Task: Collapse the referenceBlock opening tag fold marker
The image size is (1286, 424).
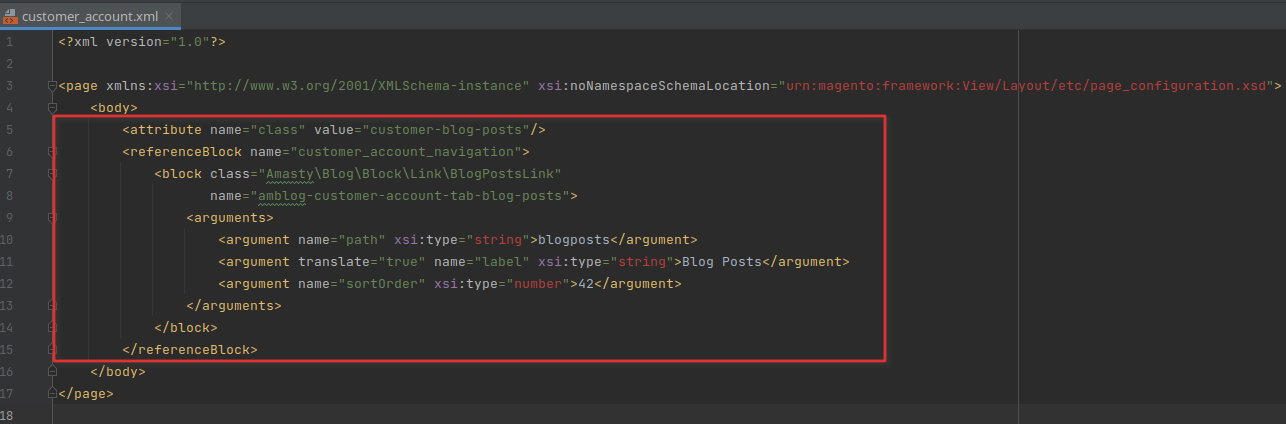Action: click(x=52, y=152)
